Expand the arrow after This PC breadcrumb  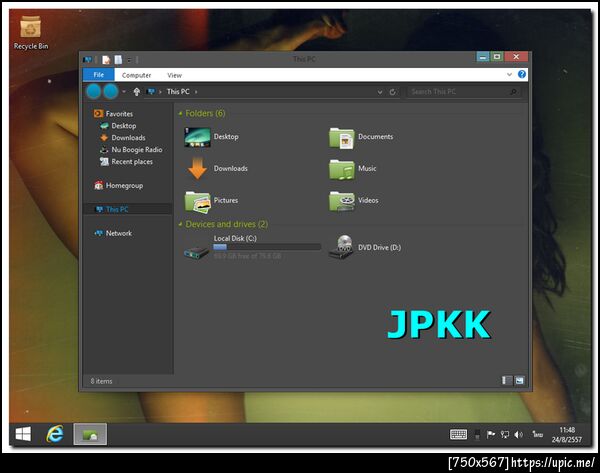coord(196,92)
